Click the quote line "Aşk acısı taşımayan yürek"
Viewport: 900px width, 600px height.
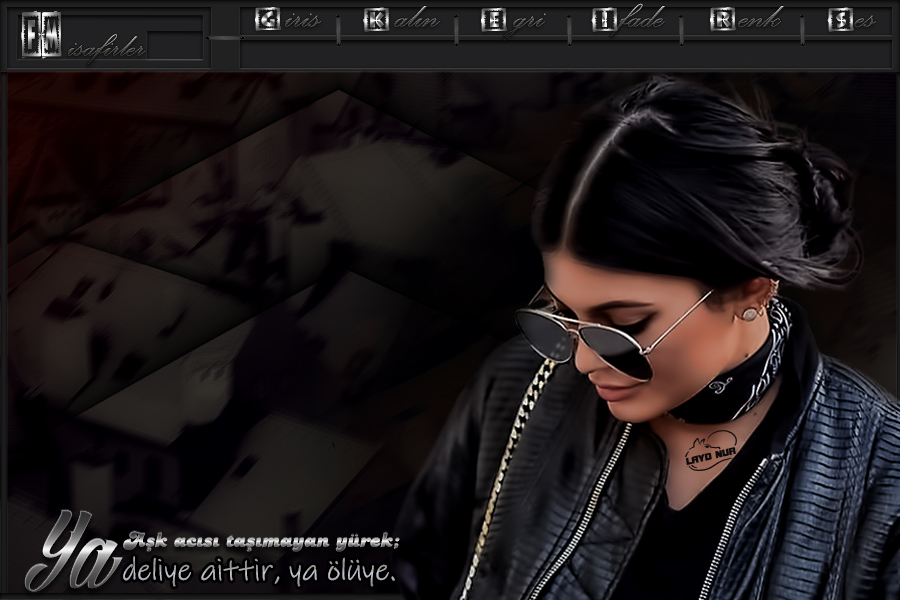tap(262, 541)
